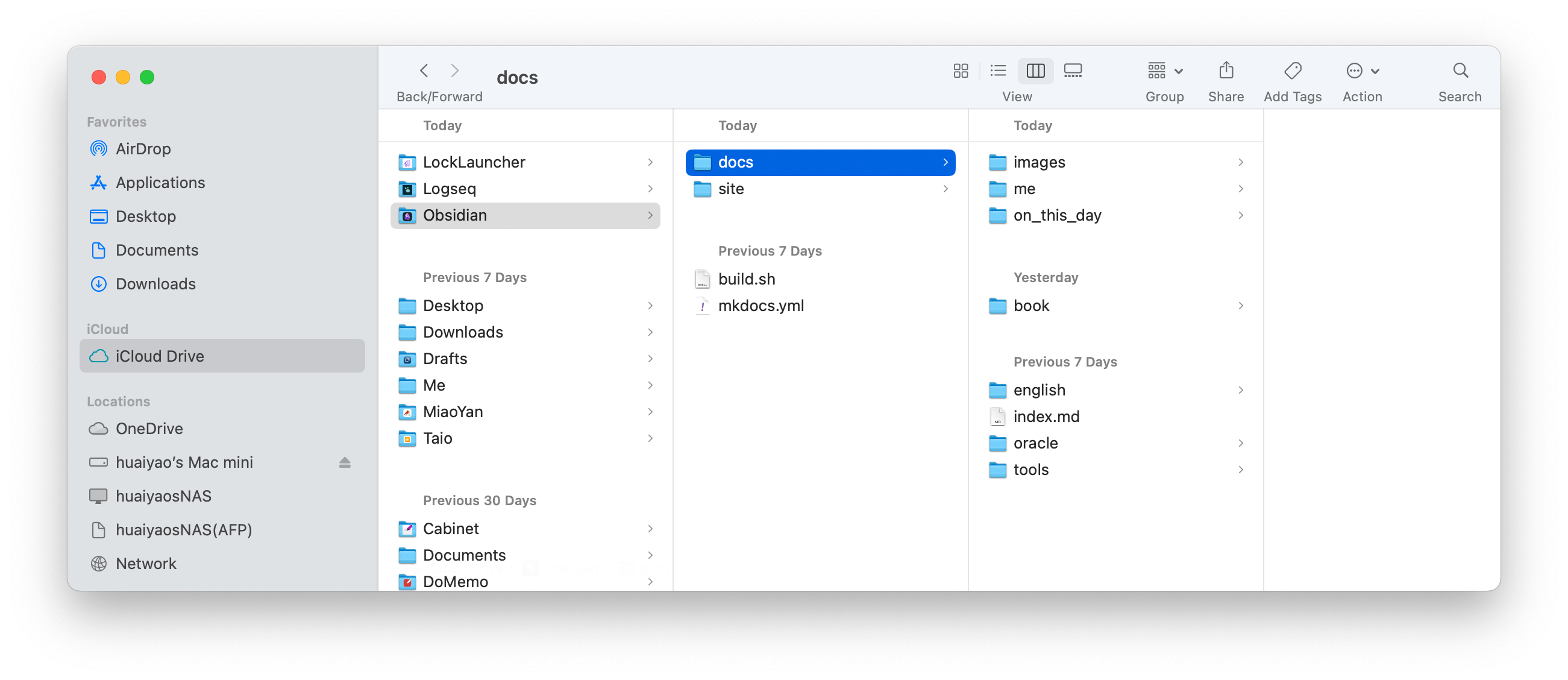Select the Logseq folder
This screenshot has width=1568, height=680.
pyautogui.click(x=525, y=189)
